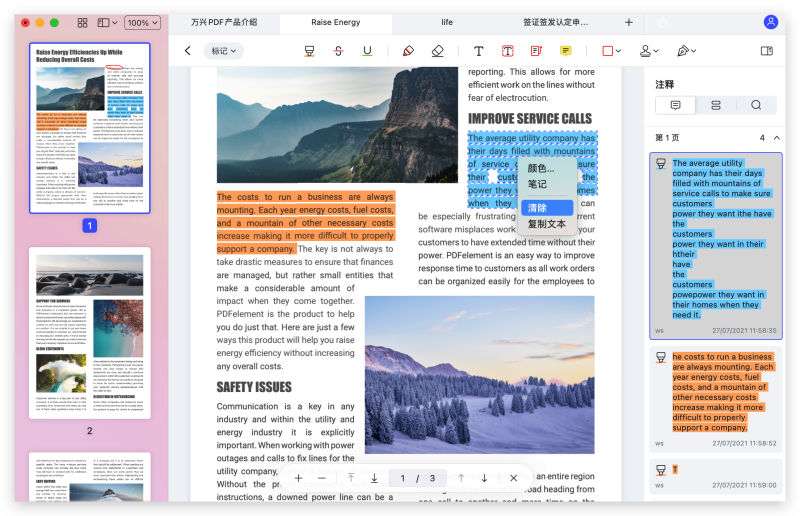Click the back arrow in toolbar

pos(187,51)
